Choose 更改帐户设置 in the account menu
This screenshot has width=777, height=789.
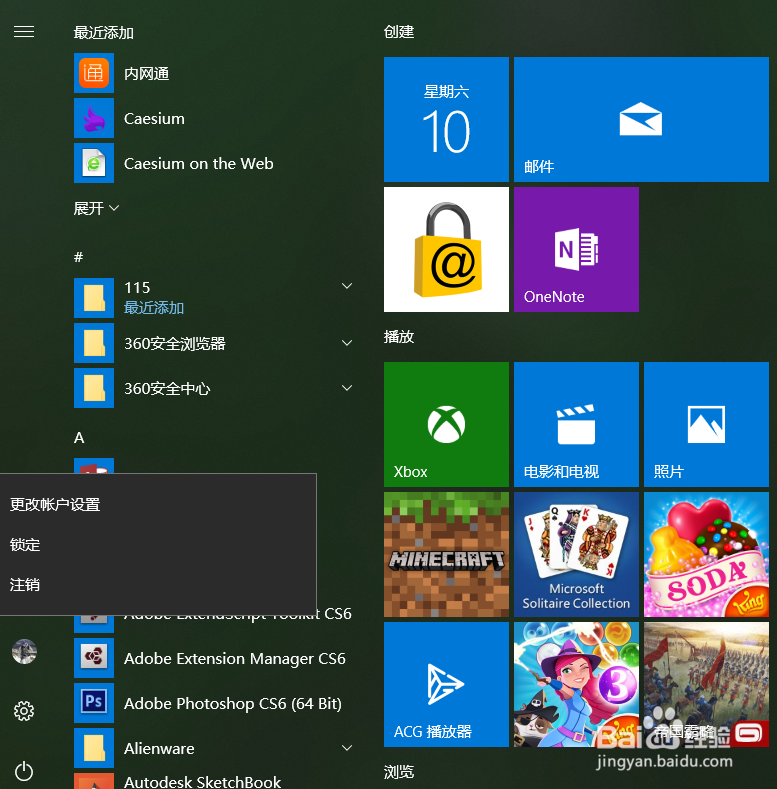pyautogui.click(x=158, y=504)
